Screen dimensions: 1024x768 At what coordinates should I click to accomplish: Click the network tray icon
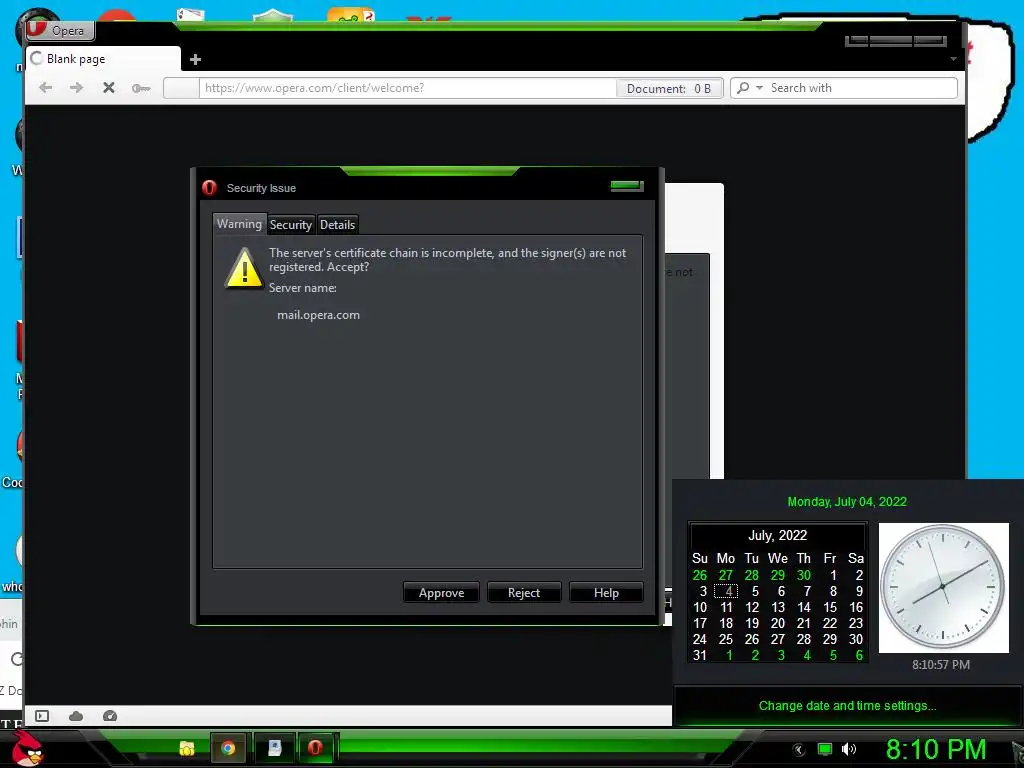pos(825,750)
